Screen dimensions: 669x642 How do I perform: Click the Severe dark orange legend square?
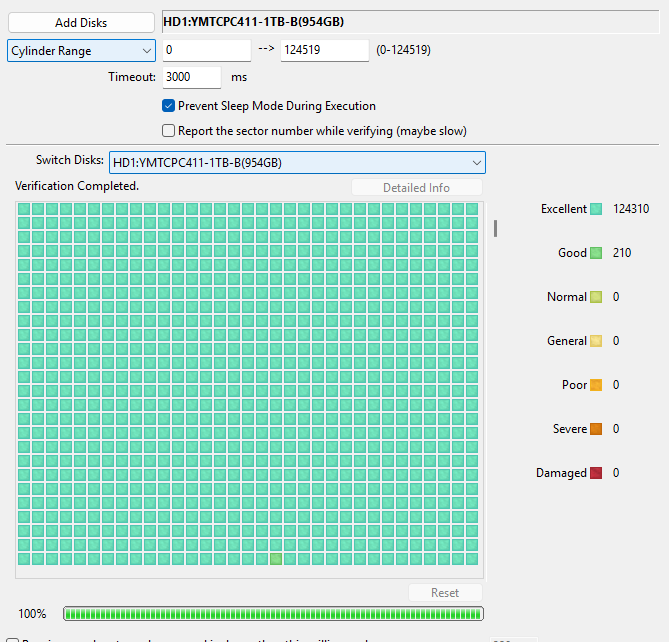click(596, 430)
